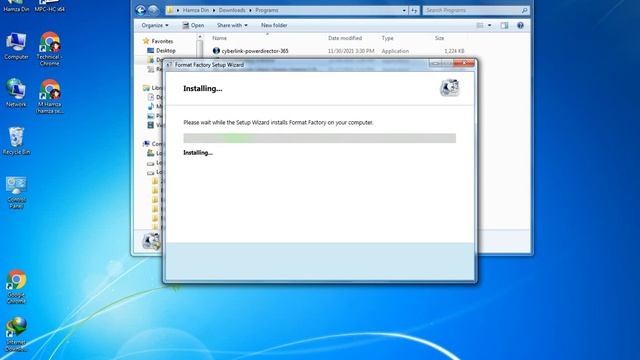640x360 pixels.
Task: Click Explorer forward navigation arrow
Action: [153, 10]
